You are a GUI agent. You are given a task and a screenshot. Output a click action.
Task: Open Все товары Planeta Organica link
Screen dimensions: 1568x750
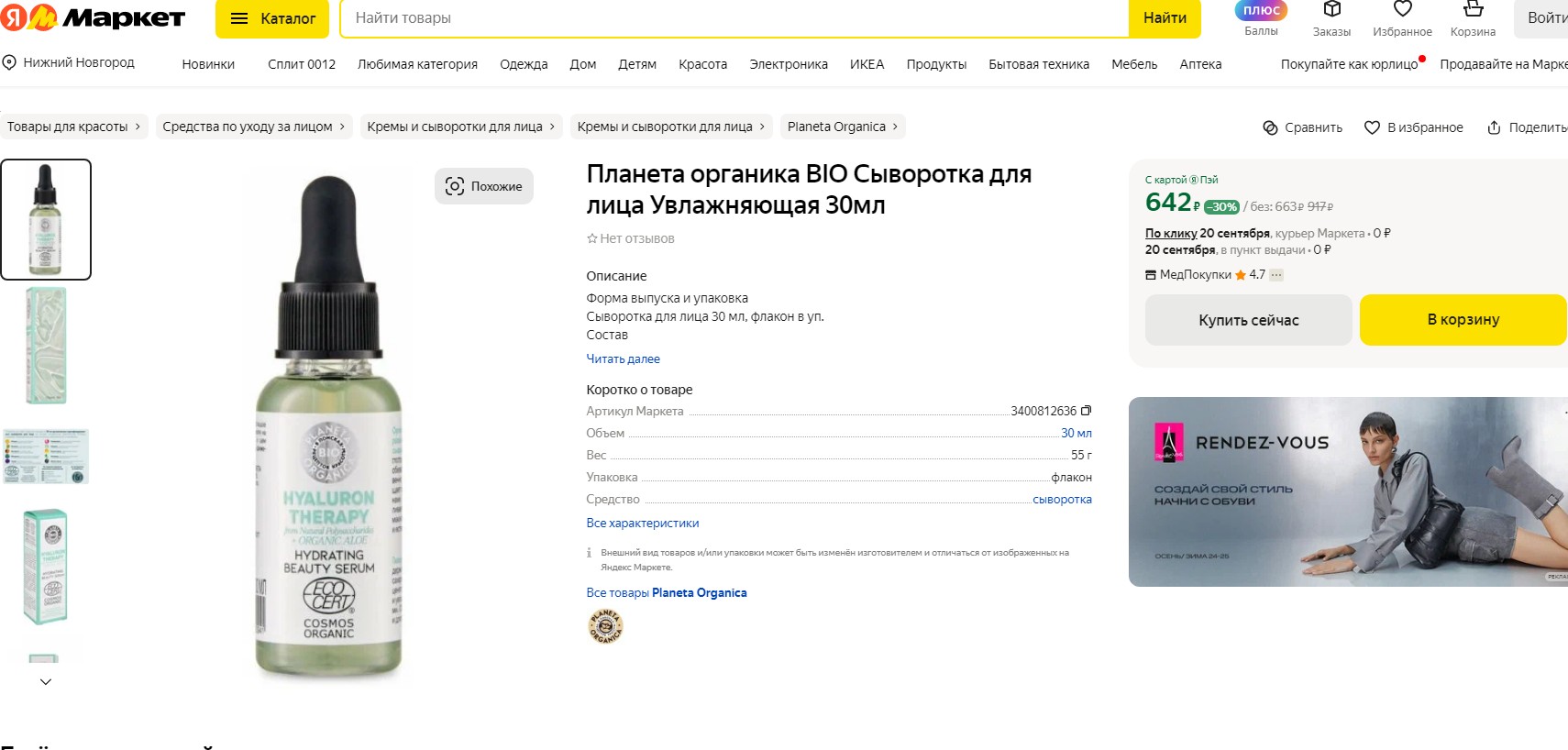click(666, 592)
